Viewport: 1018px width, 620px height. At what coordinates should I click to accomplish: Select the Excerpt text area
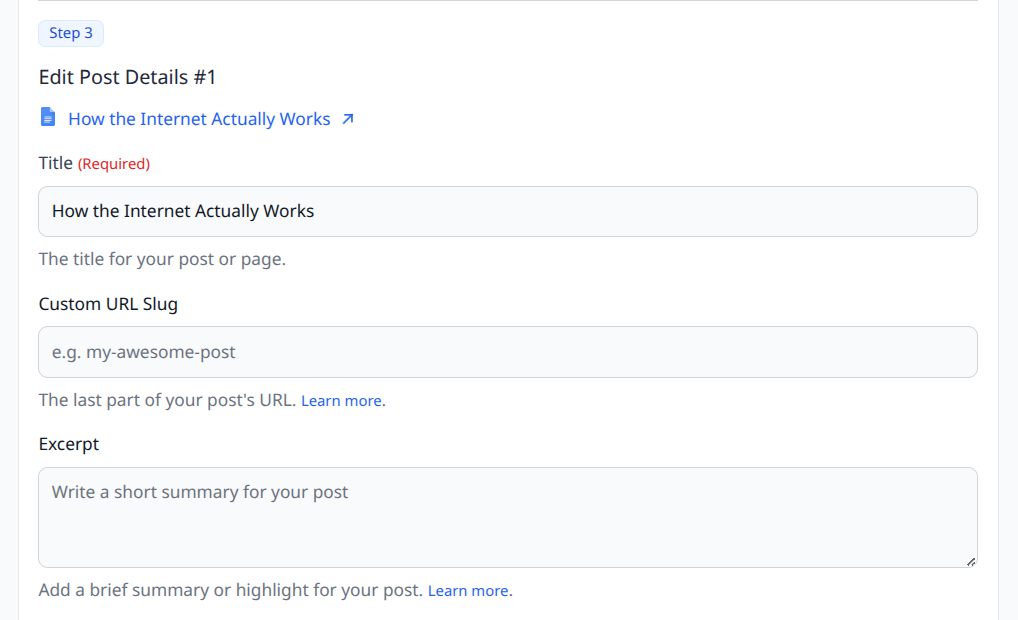click(x=507, y=517)
